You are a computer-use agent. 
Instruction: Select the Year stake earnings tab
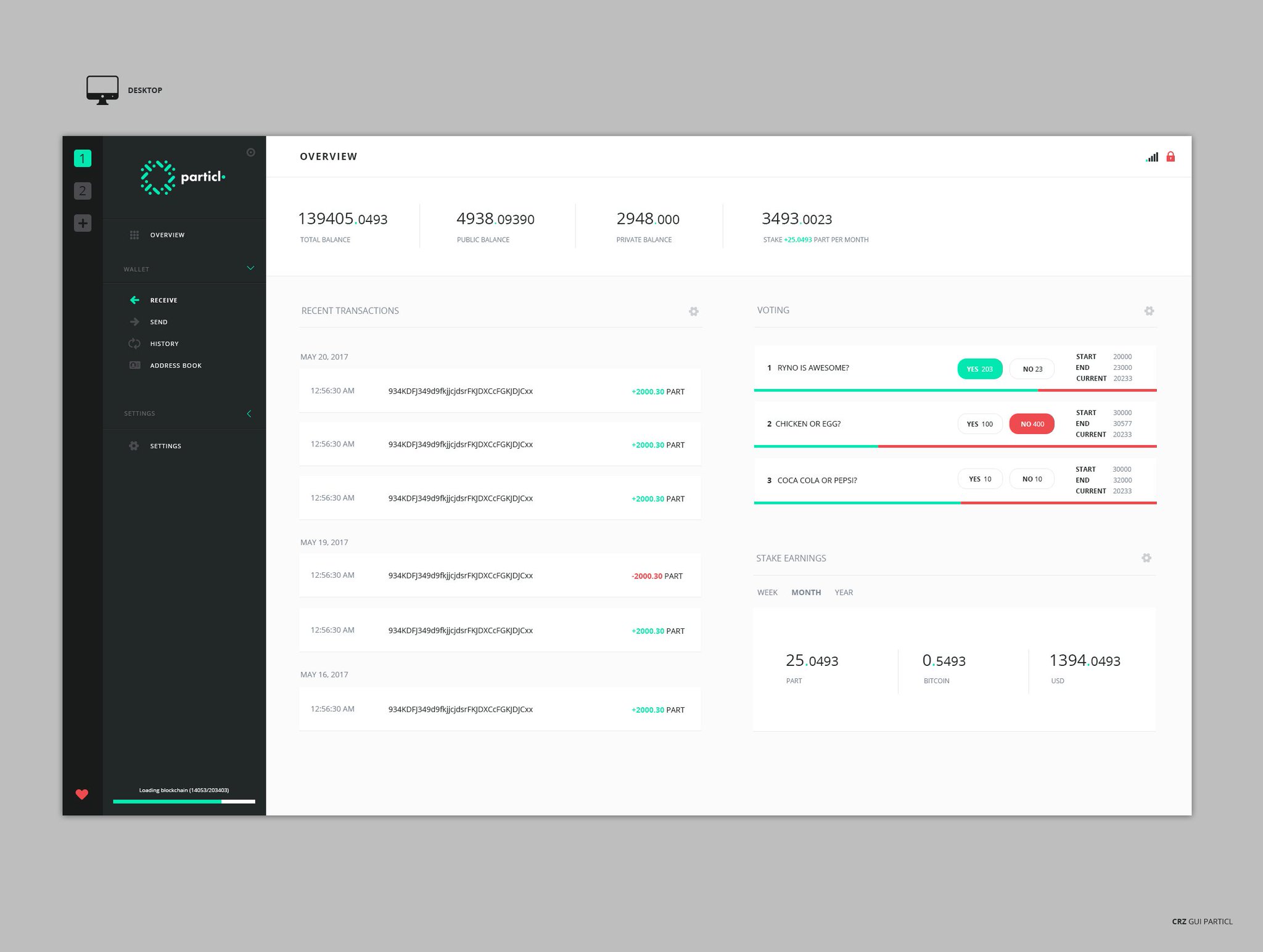844,593
